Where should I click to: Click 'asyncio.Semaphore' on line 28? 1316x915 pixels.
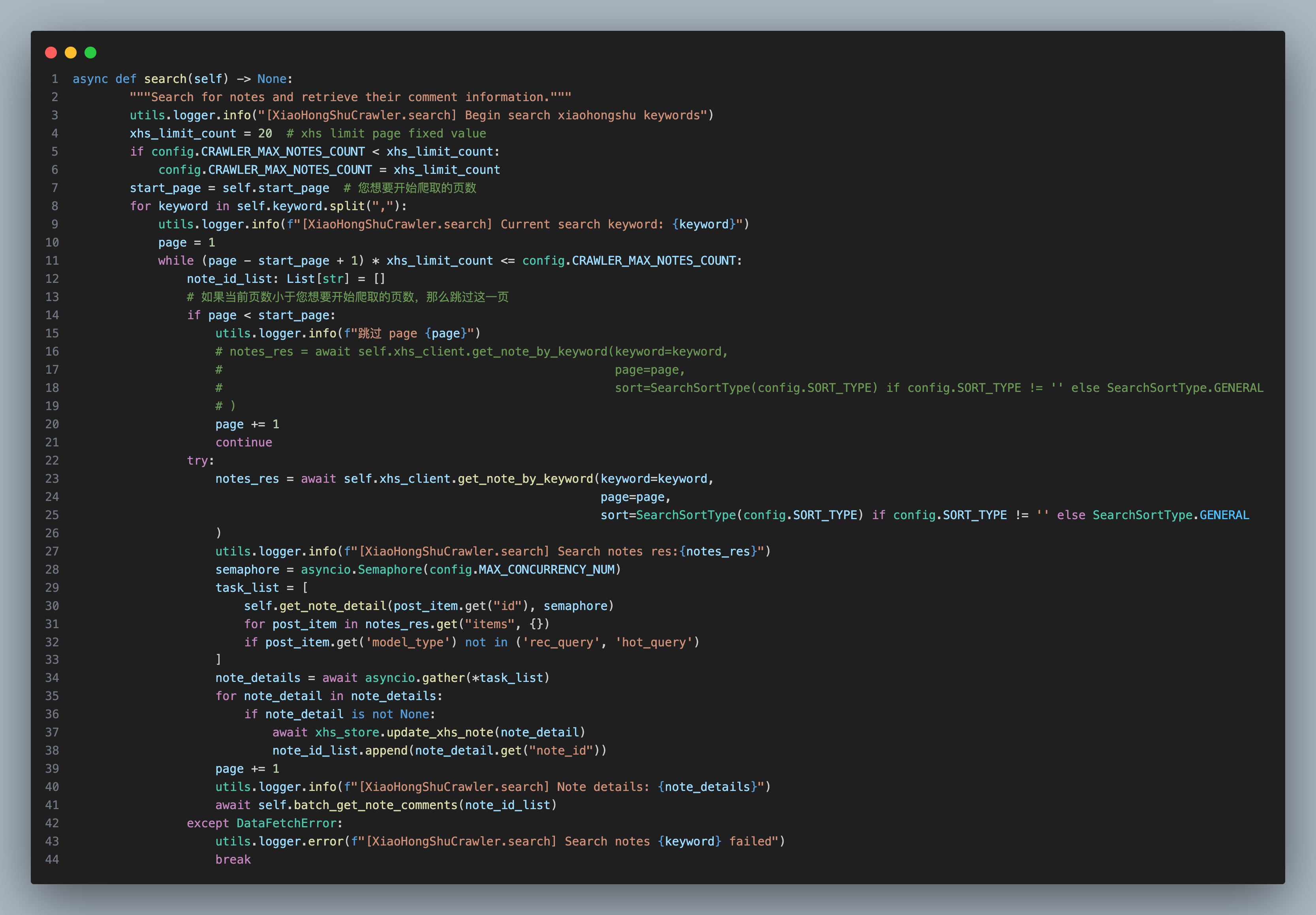[361, 570]
